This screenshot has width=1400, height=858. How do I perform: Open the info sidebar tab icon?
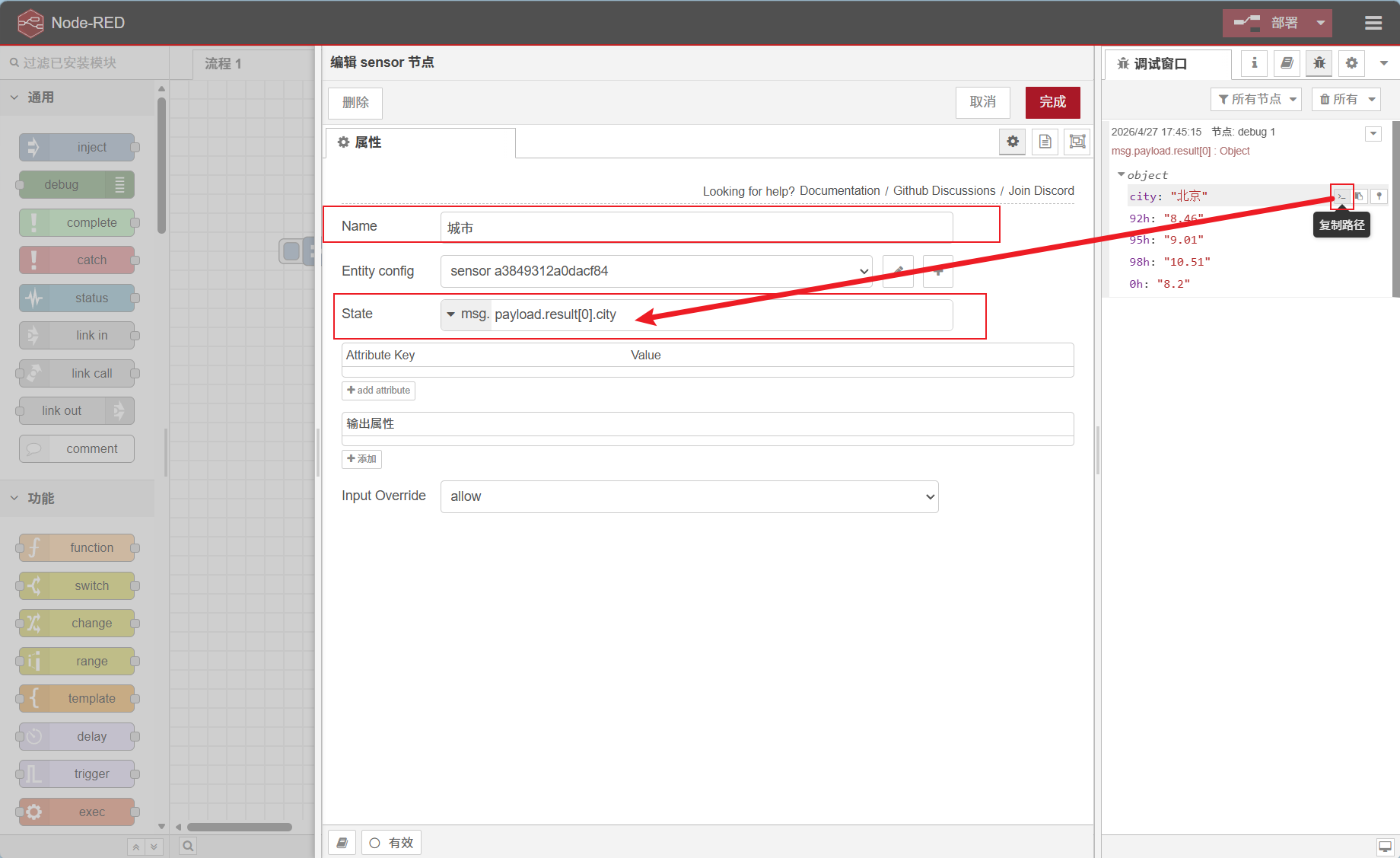[x=1254, y=63]
